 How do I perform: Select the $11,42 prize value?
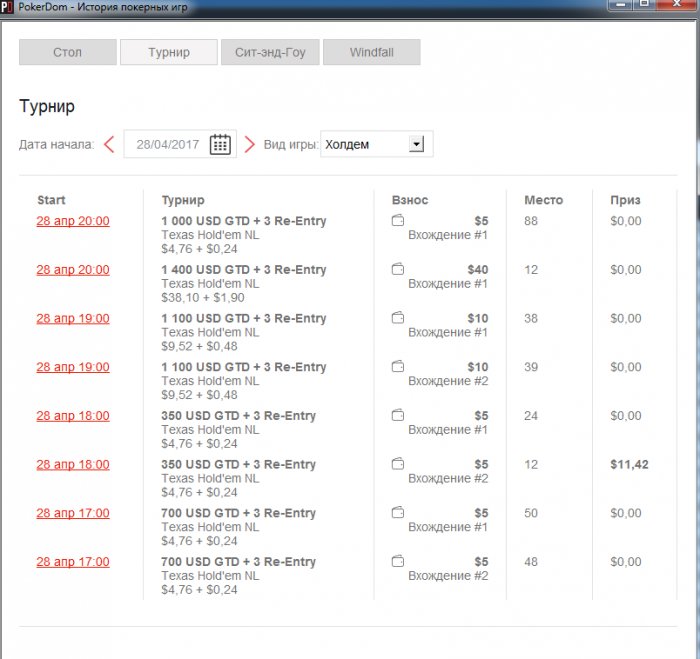coord(629,464)
